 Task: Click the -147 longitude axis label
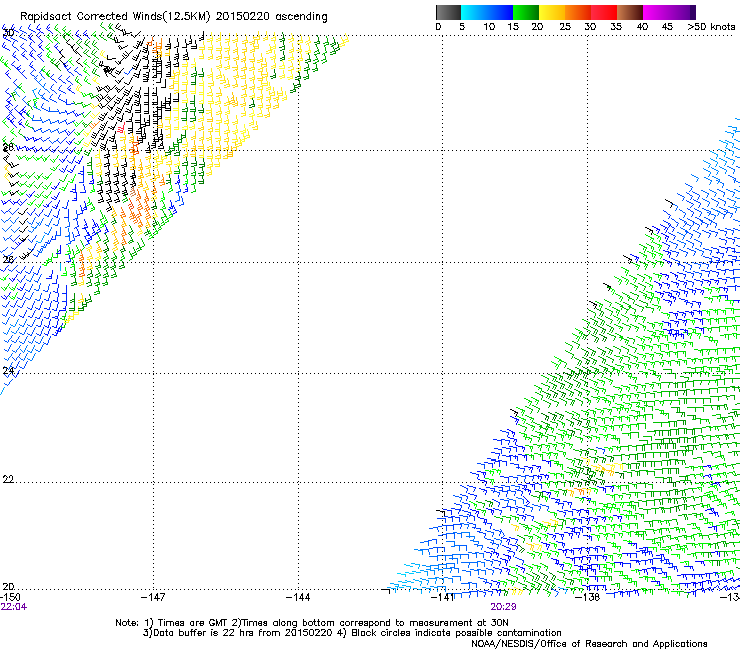(153, 597)
